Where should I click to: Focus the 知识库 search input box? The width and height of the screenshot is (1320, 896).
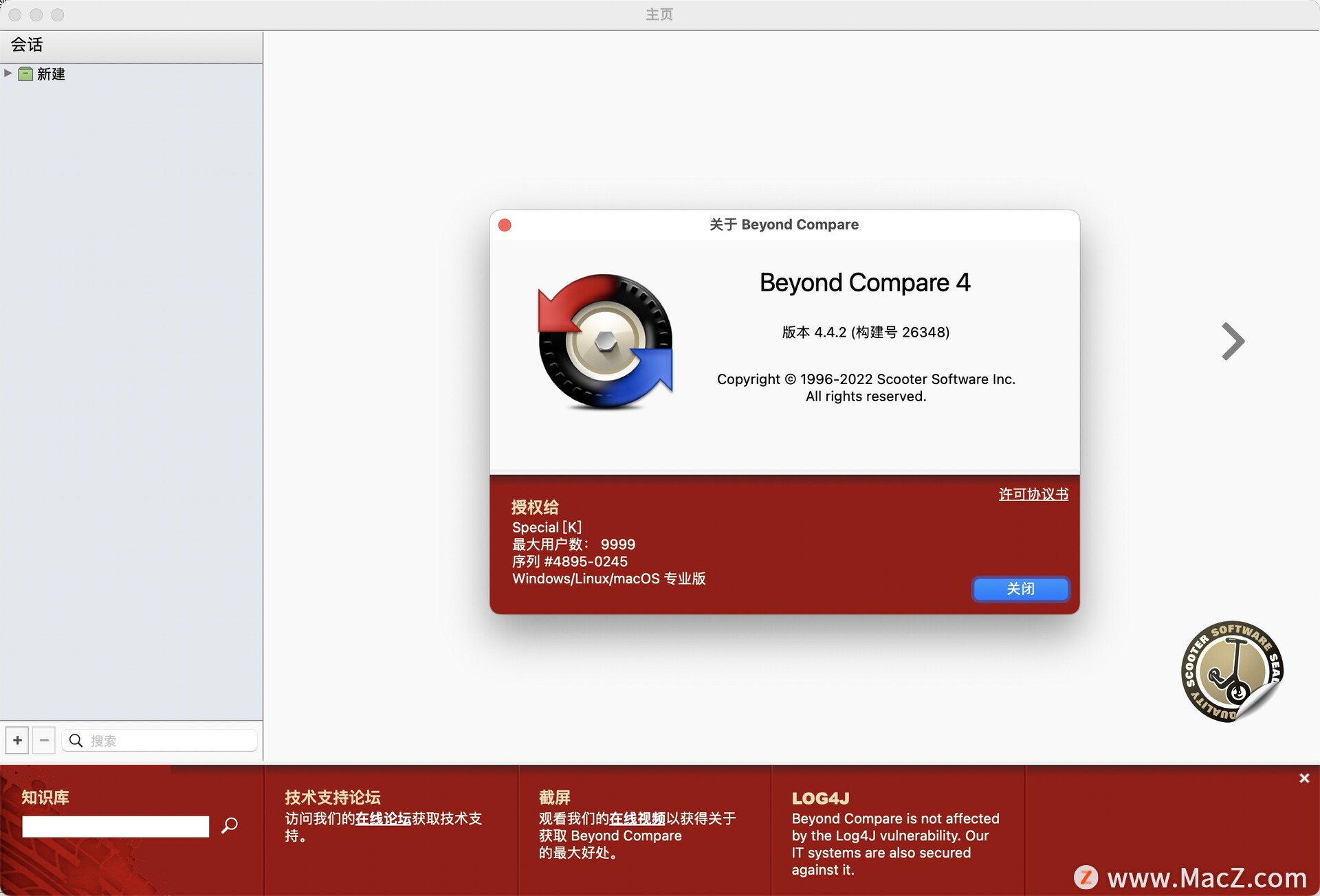pyautogui.click(x=115, y=826)
